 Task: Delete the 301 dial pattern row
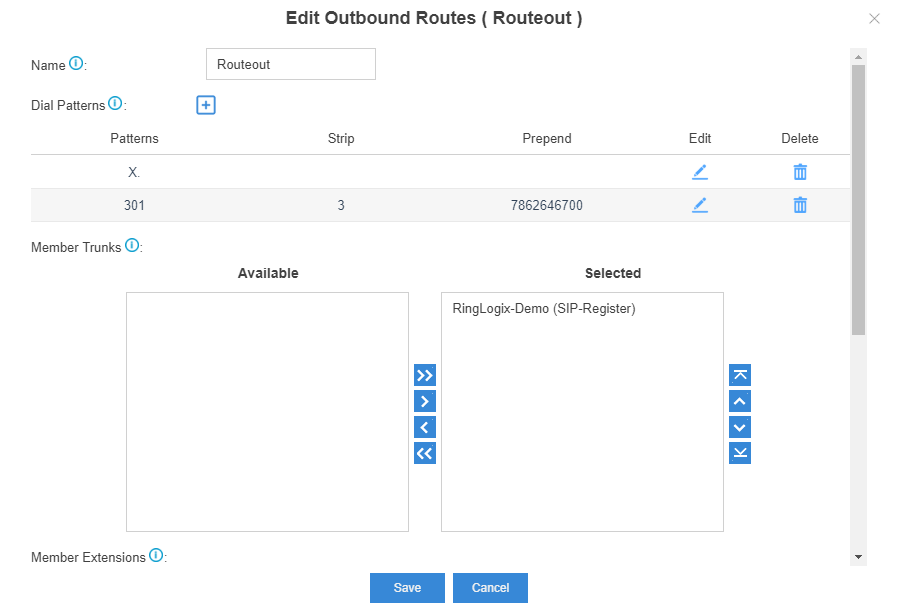point(800,205)
